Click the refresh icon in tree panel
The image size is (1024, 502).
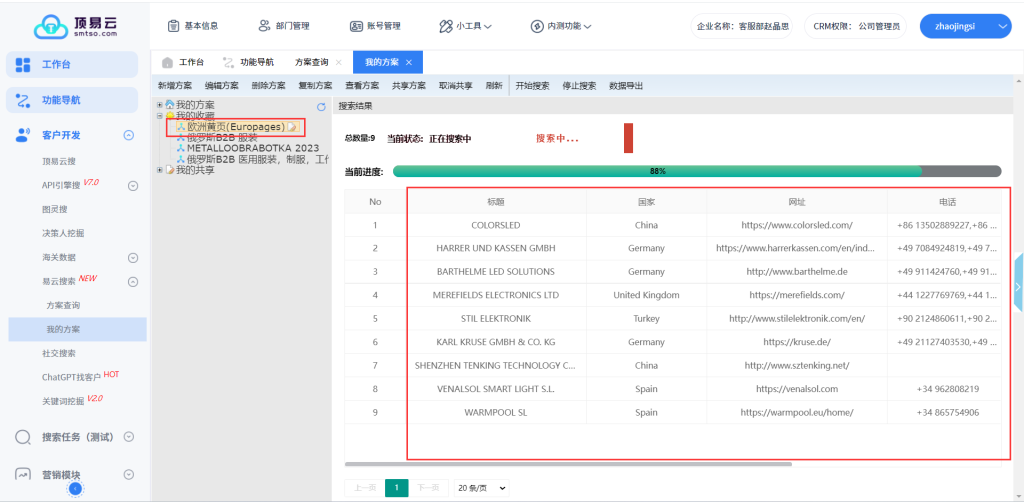(x=321, y=106)
